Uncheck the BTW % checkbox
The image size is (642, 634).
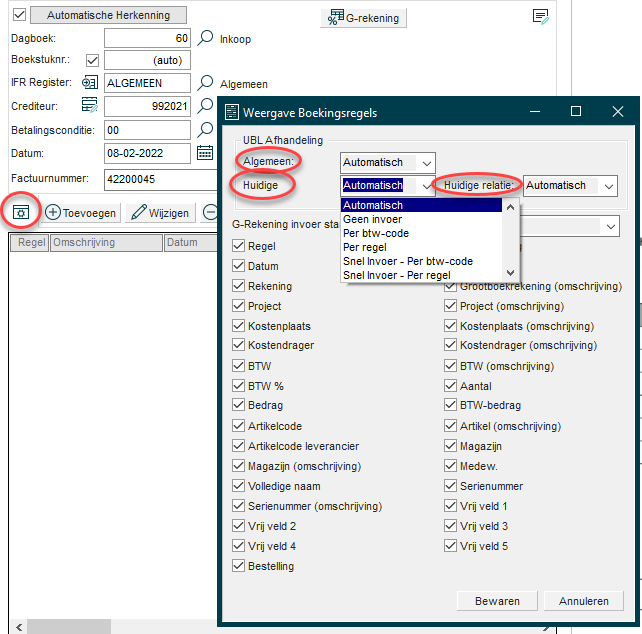click(x=238, y=385)
